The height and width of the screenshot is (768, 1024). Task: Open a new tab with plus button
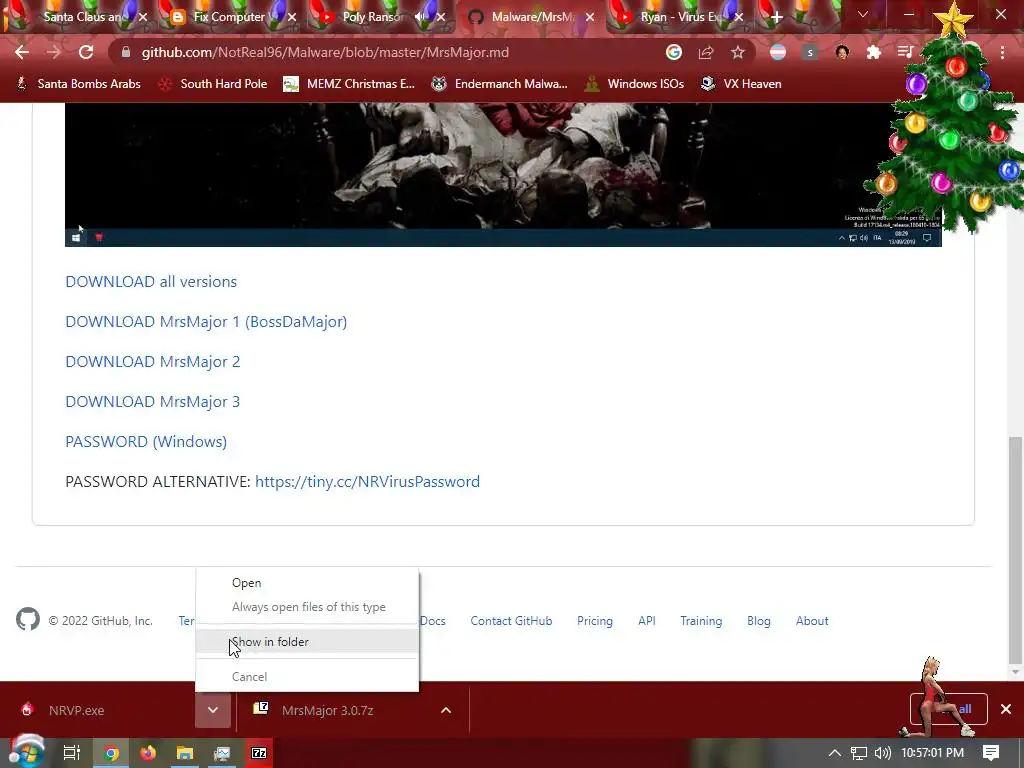(776, 18)
